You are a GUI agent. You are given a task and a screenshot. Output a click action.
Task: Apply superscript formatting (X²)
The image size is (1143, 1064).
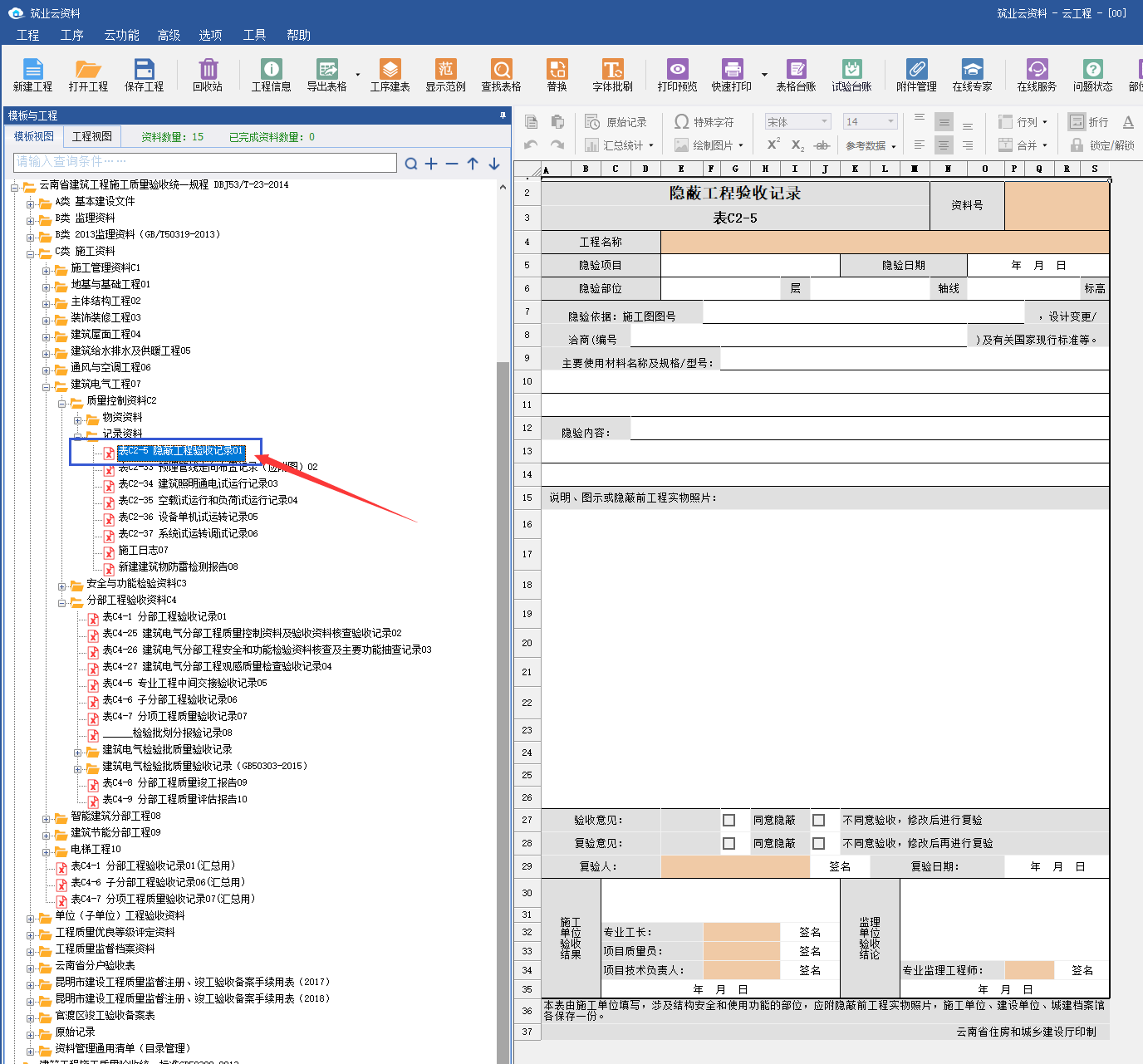(x=773, y=145)
